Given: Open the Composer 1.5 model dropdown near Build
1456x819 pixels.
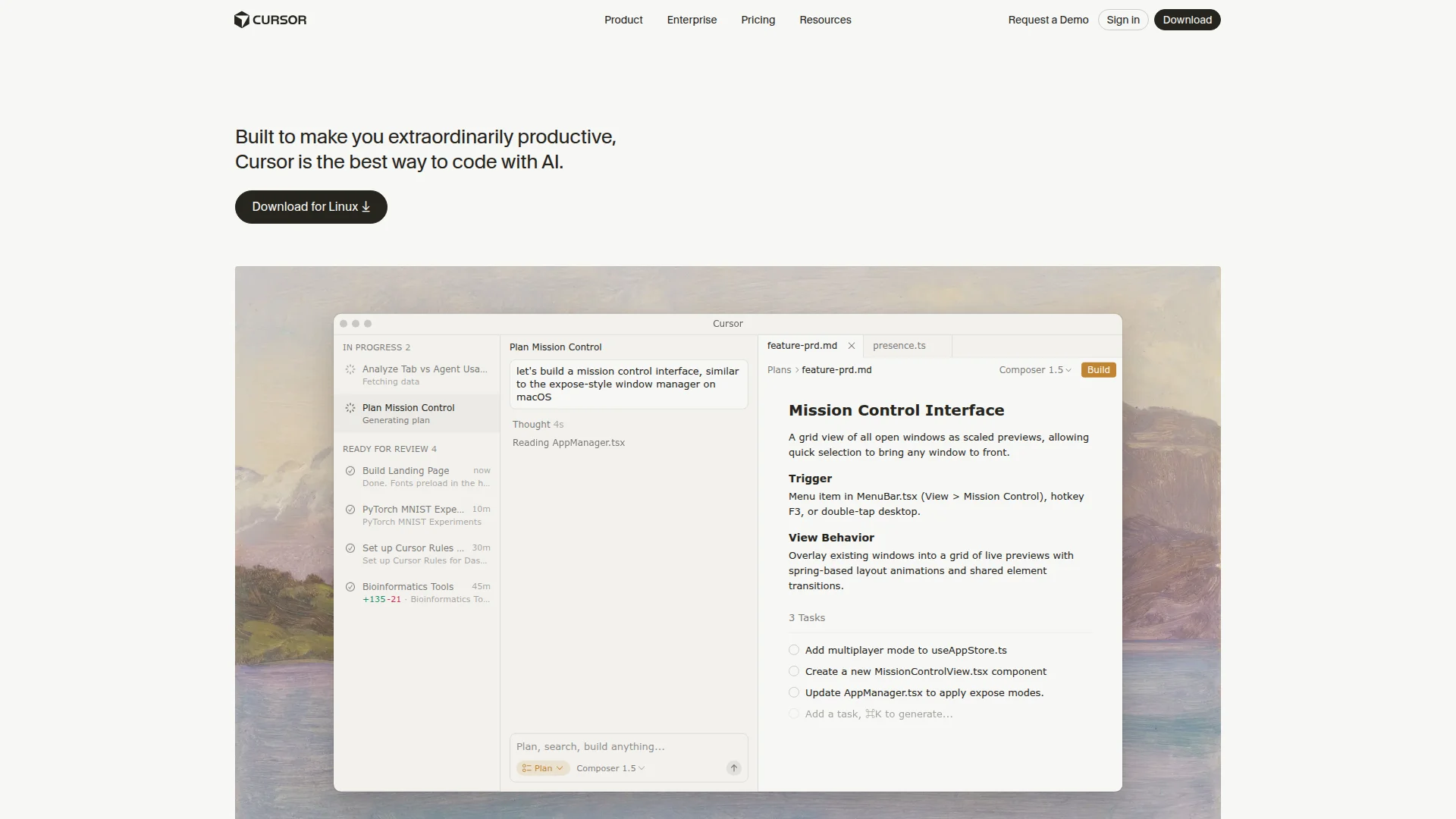Looking at the screenshot, I should tap(1034, 370).
